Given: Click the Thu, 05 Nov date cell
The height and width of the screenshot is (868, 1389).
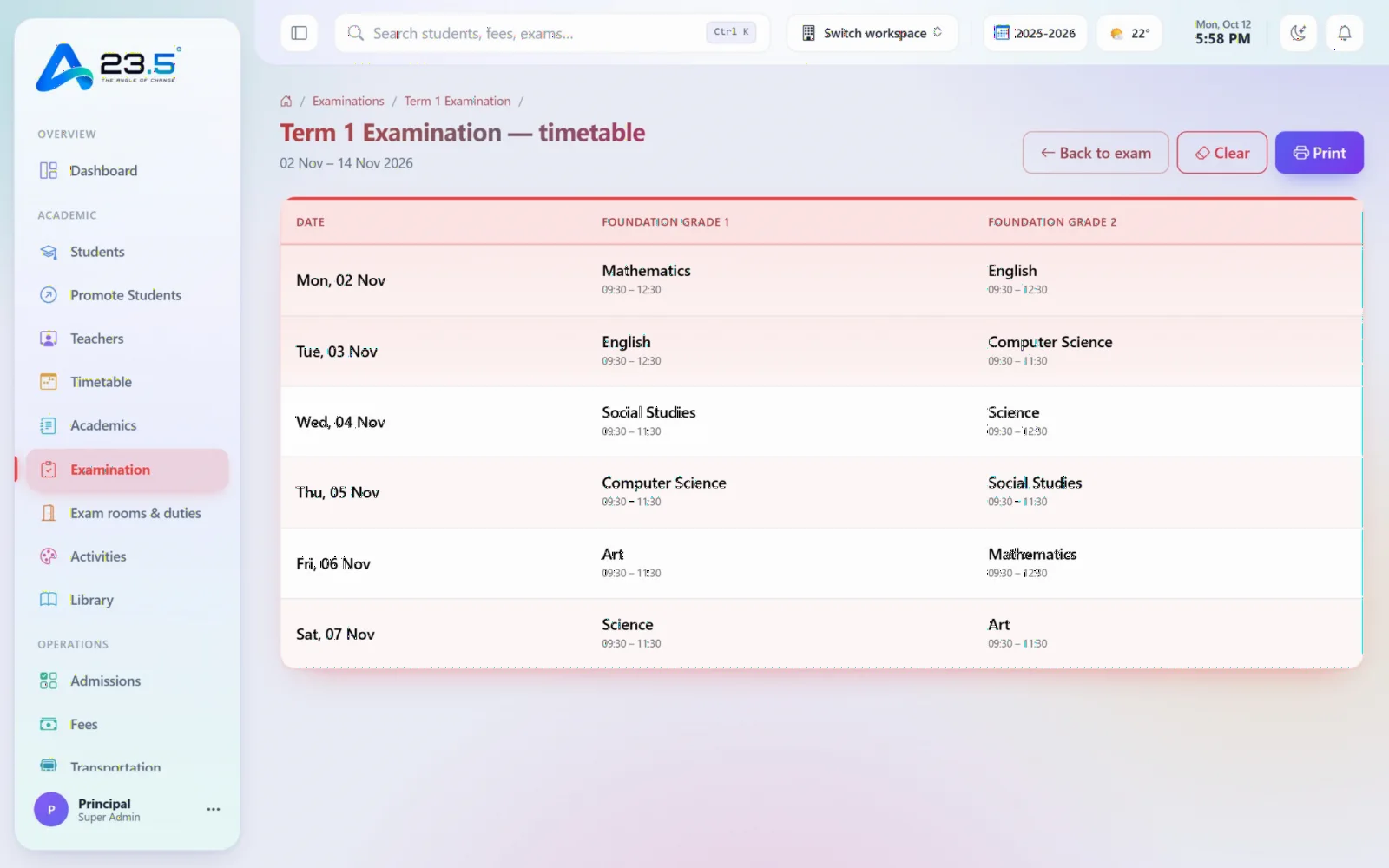Looking at the screenshot, I should tap(338, 492).
